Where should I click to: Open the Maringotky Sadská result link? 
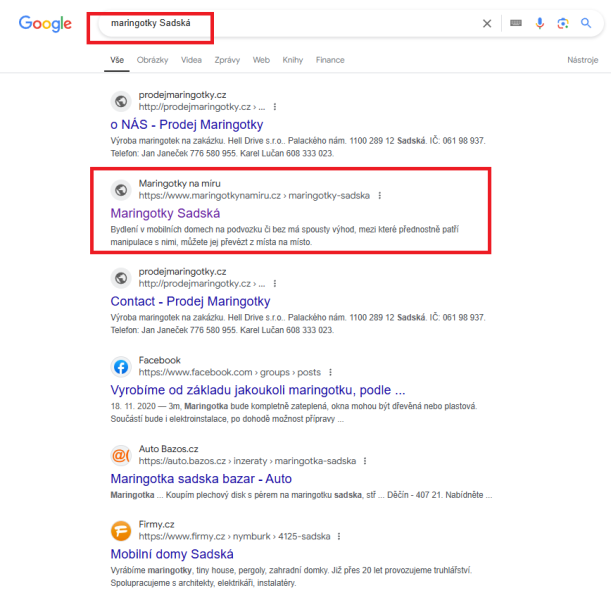point(165,214)
